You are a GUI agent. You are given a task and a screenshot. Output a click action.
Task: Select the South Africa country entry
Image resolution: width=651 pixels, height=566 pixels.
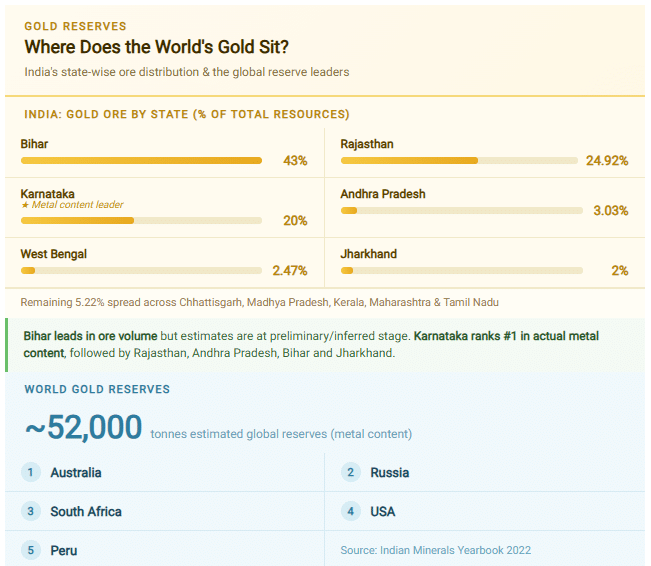pos(86,511)
